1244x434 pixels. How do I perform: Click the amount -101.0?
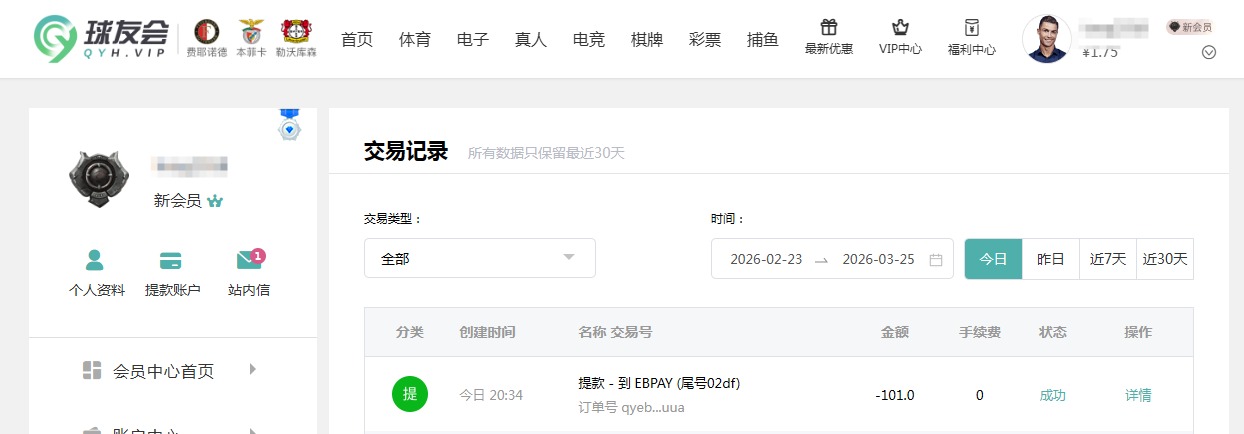point(895,395)
